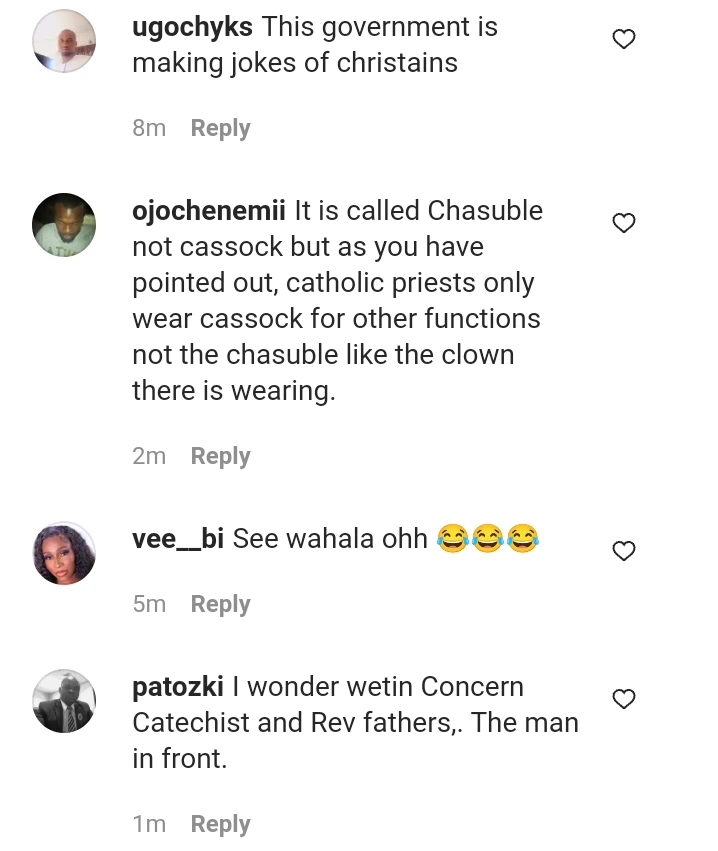This screenshot has width=718, height=851.
Task: Tap the heart on ojochenemii's comment
Action: tap(623, 223)
